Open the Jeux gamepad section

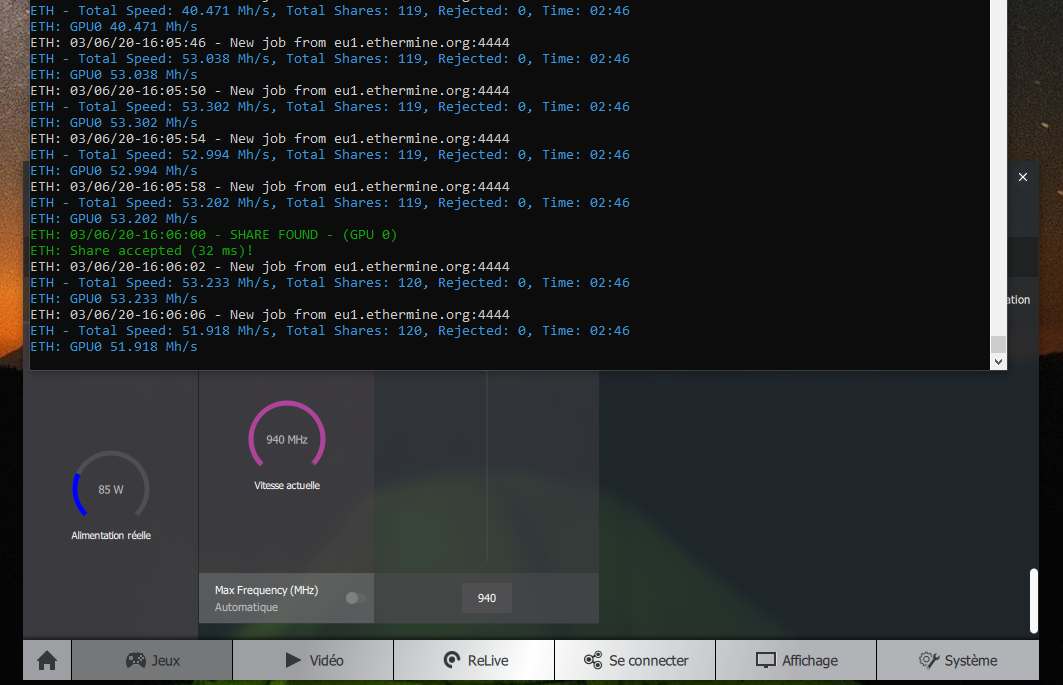[x=152, y=660]
